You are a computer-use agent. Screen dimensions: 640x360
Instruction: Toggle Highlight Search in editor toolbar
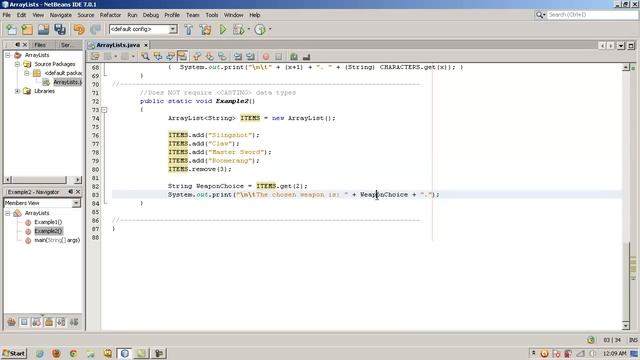[x=182, y=56]
